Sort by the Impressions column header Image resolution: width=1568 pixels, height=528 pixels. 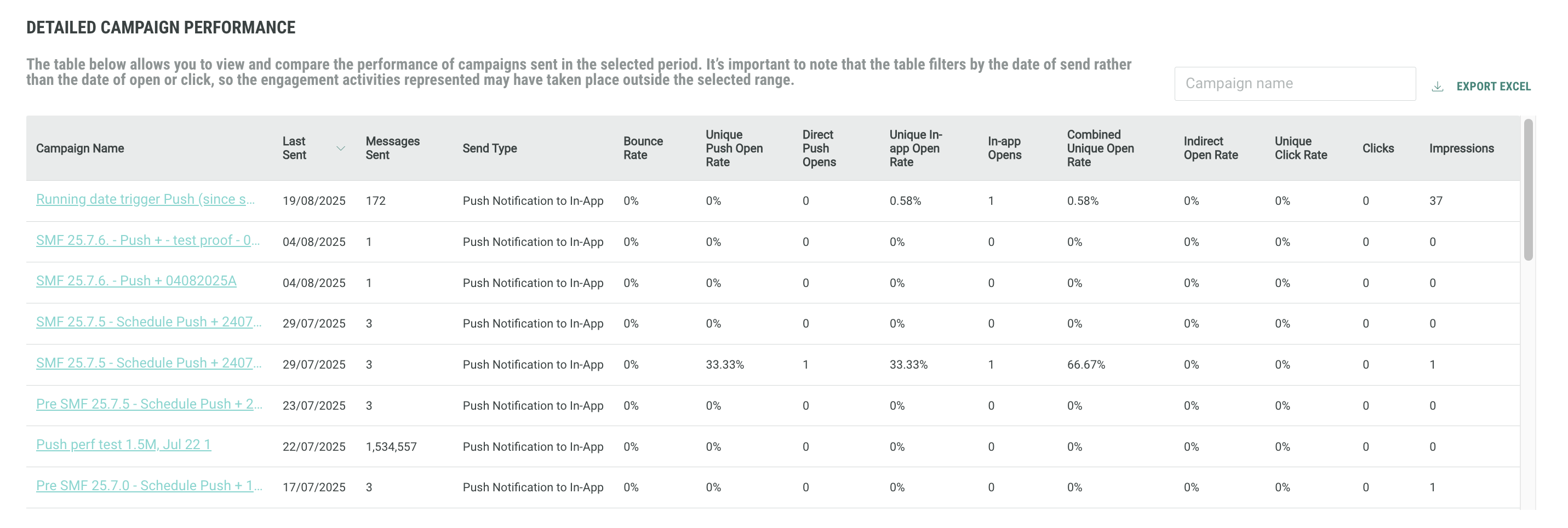(x=1461, y=148)
